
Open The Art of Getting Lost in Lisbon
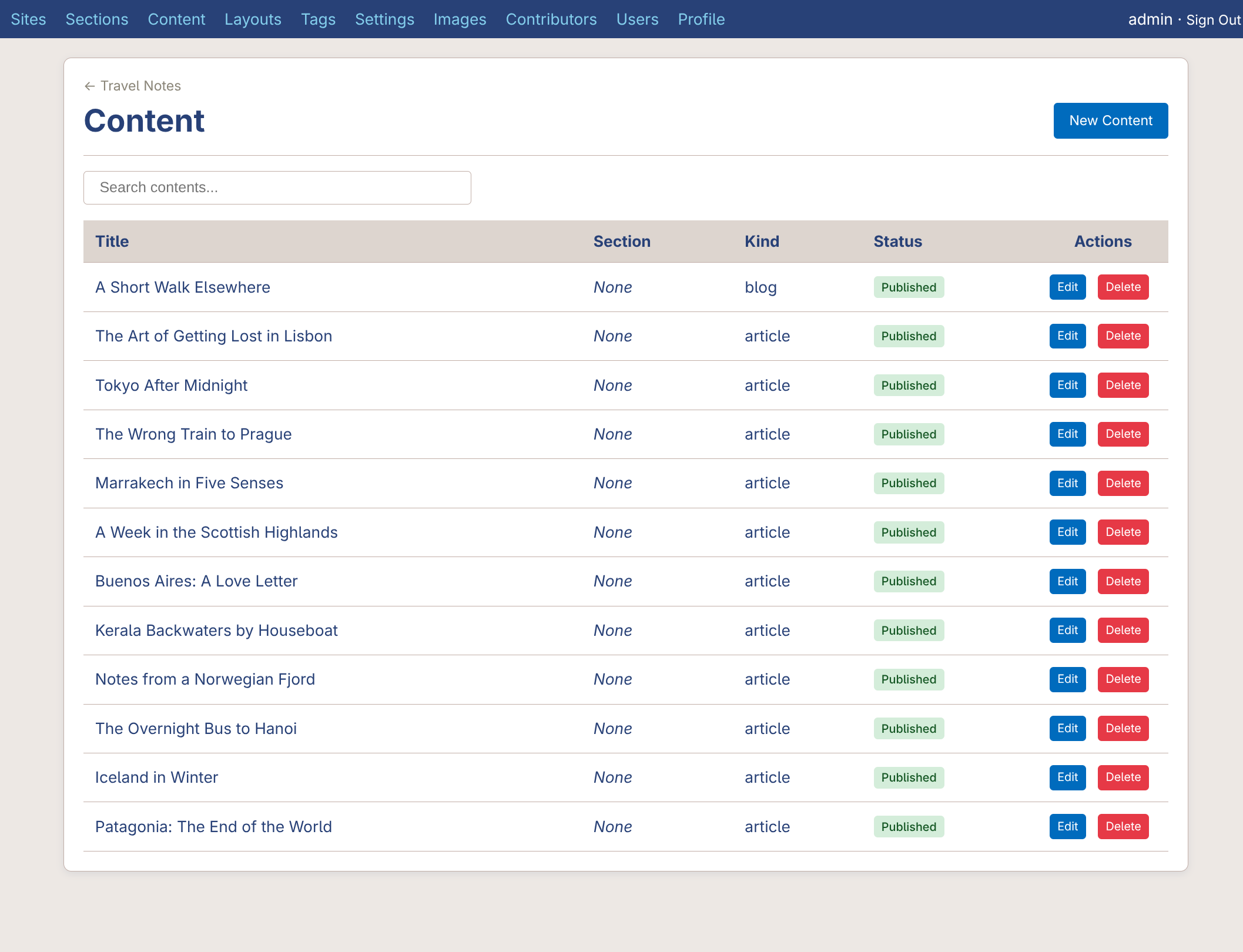click(213, 336)
